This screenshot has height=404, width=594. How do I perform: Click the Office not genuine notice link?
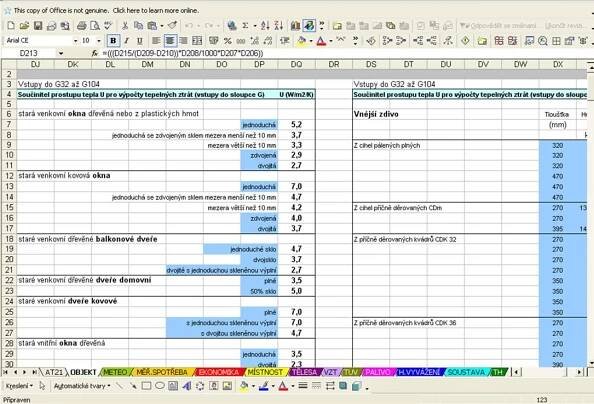click(106, 11)
